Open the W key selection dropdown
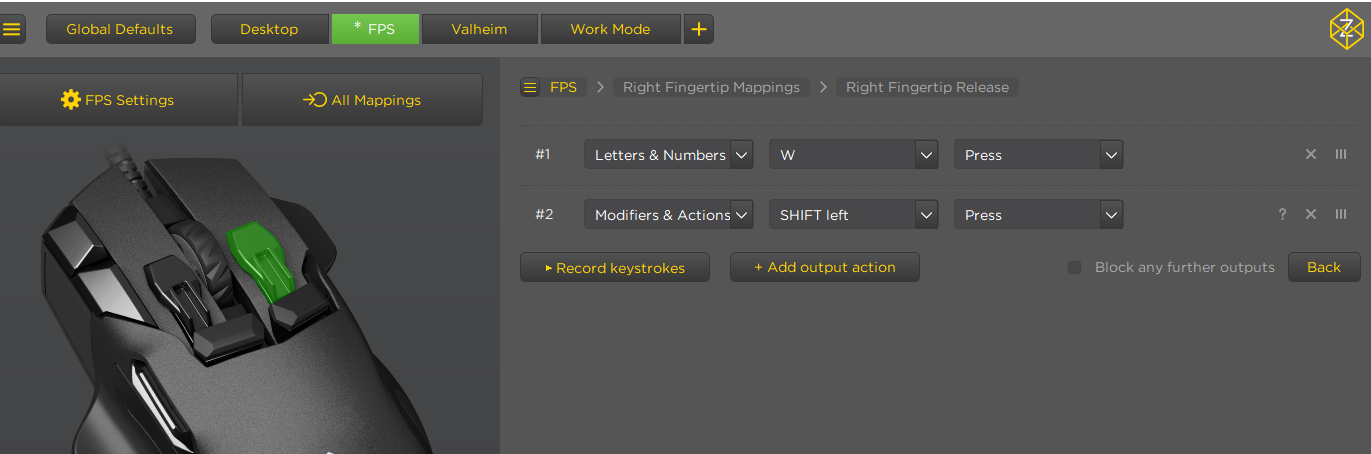The height and width of the screenshot is (454, 1371). pos(925,155)
